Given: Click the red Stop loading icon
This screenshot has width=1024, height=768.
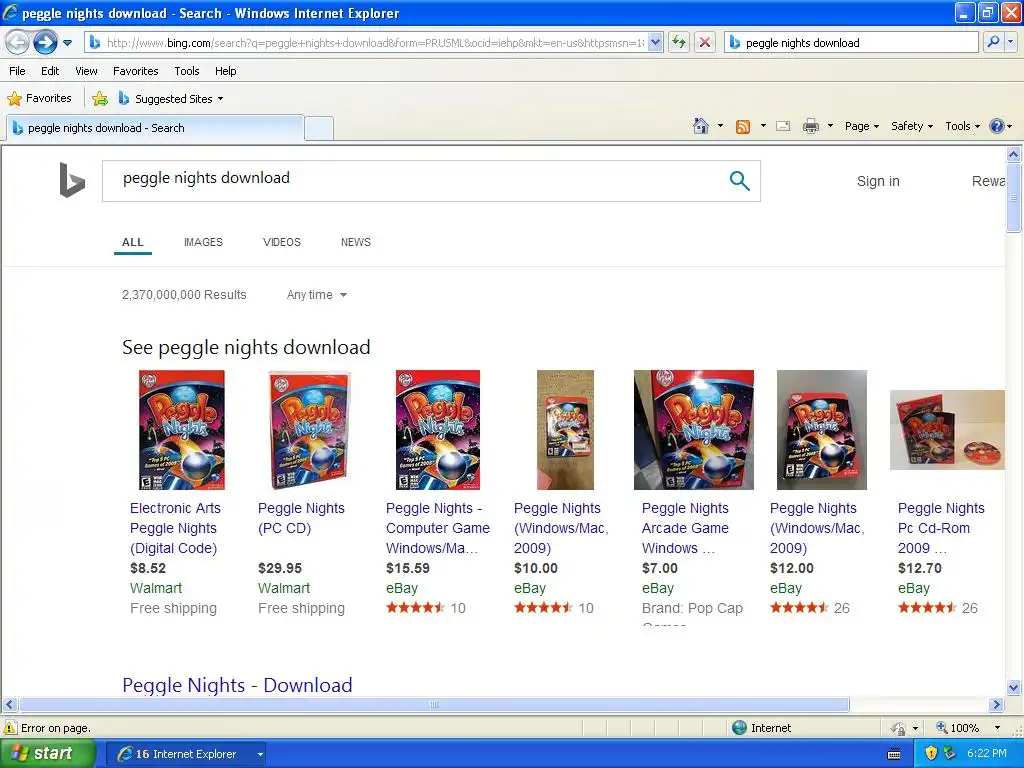Looking at the screenshot, I should pyautogui.click(x=705, y=42).
